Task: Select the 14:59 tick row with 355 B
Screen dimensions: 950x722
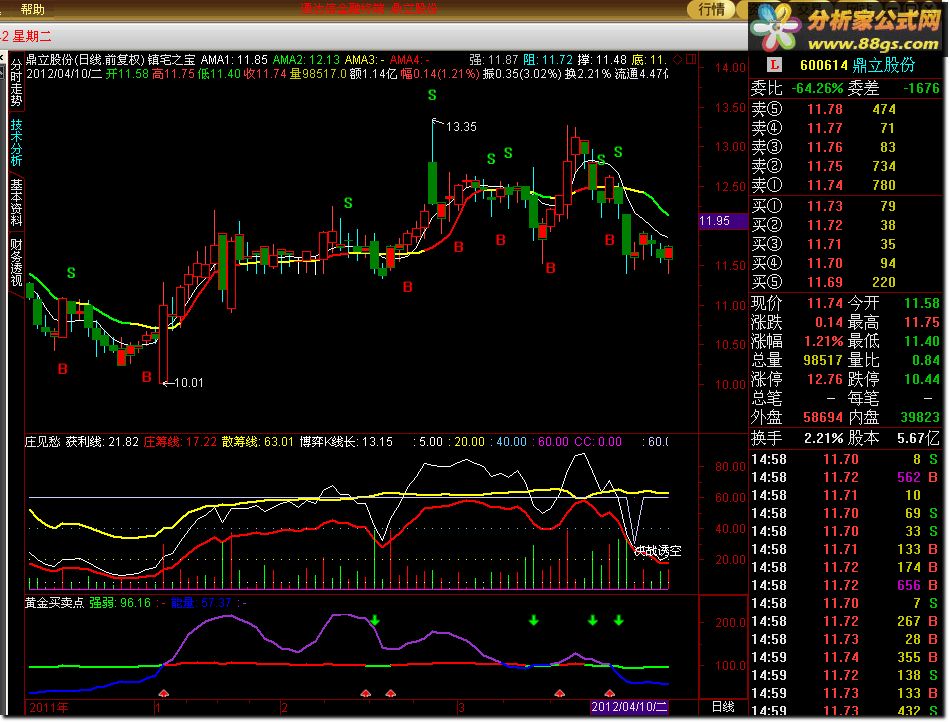Action: click(846, 657)
